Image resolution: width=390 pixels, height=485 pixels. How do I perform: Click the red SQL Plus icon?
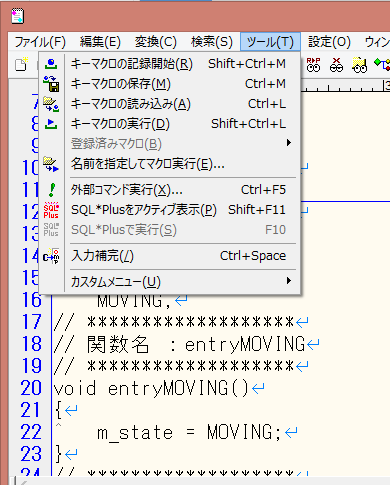pyautogui.click(x=51, y=210)
